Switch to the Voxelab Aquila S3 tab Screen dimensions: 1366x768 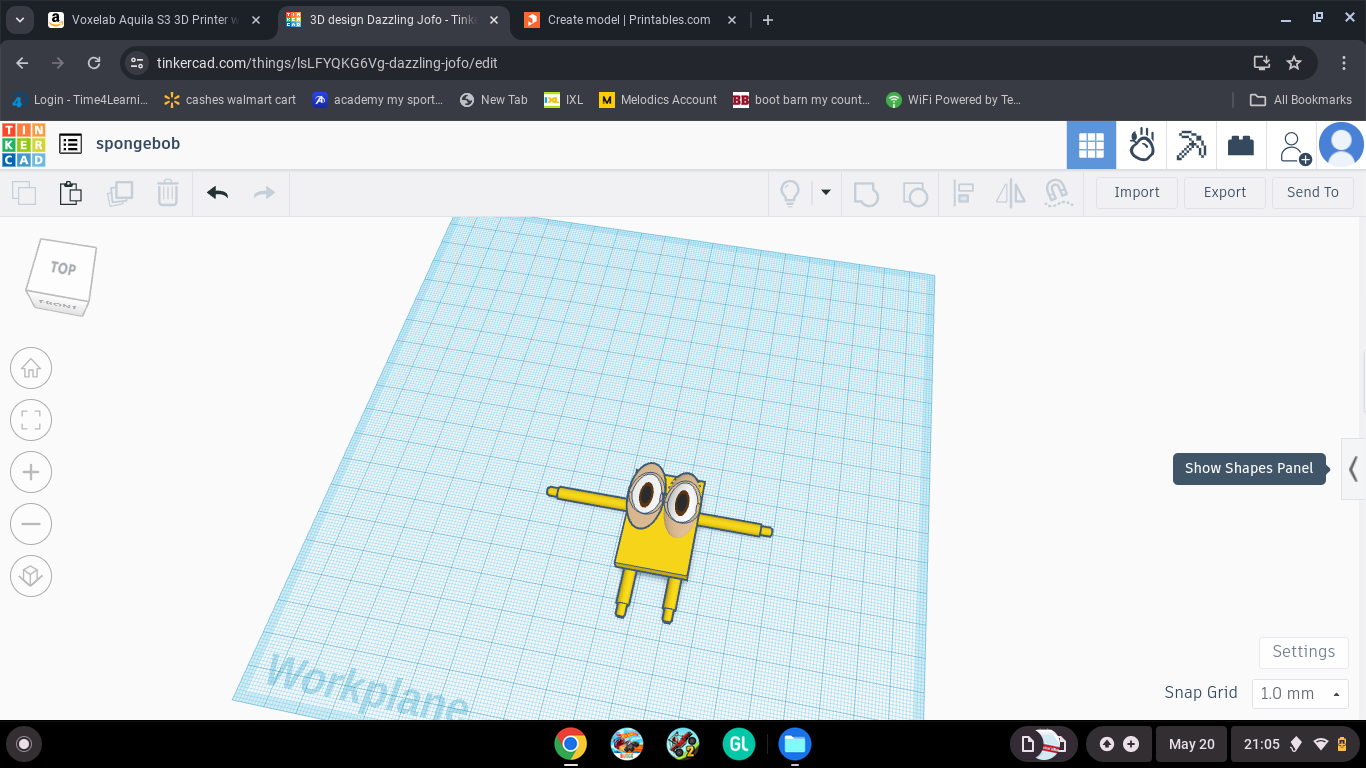click(x=155, y=20)
